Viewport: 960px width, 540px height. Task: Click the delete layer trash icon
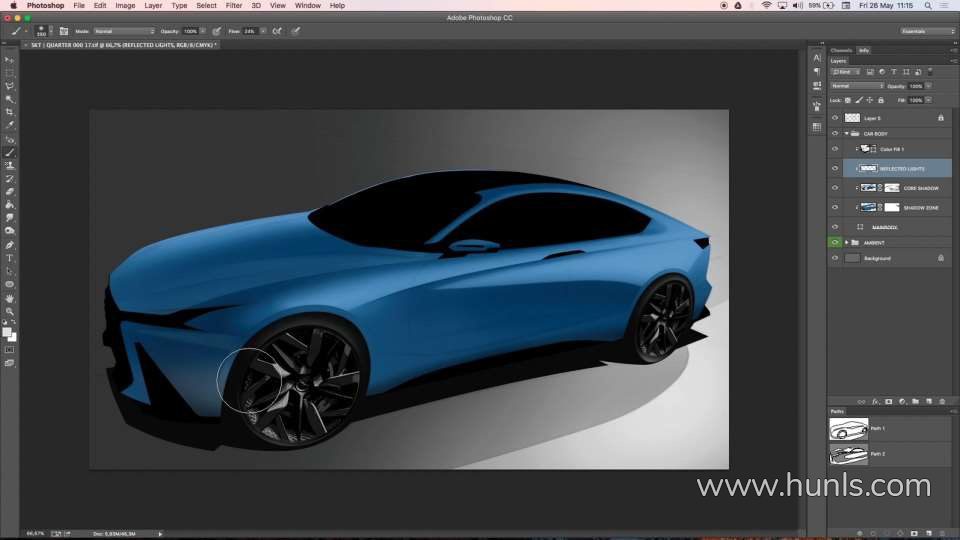[942, 401]
